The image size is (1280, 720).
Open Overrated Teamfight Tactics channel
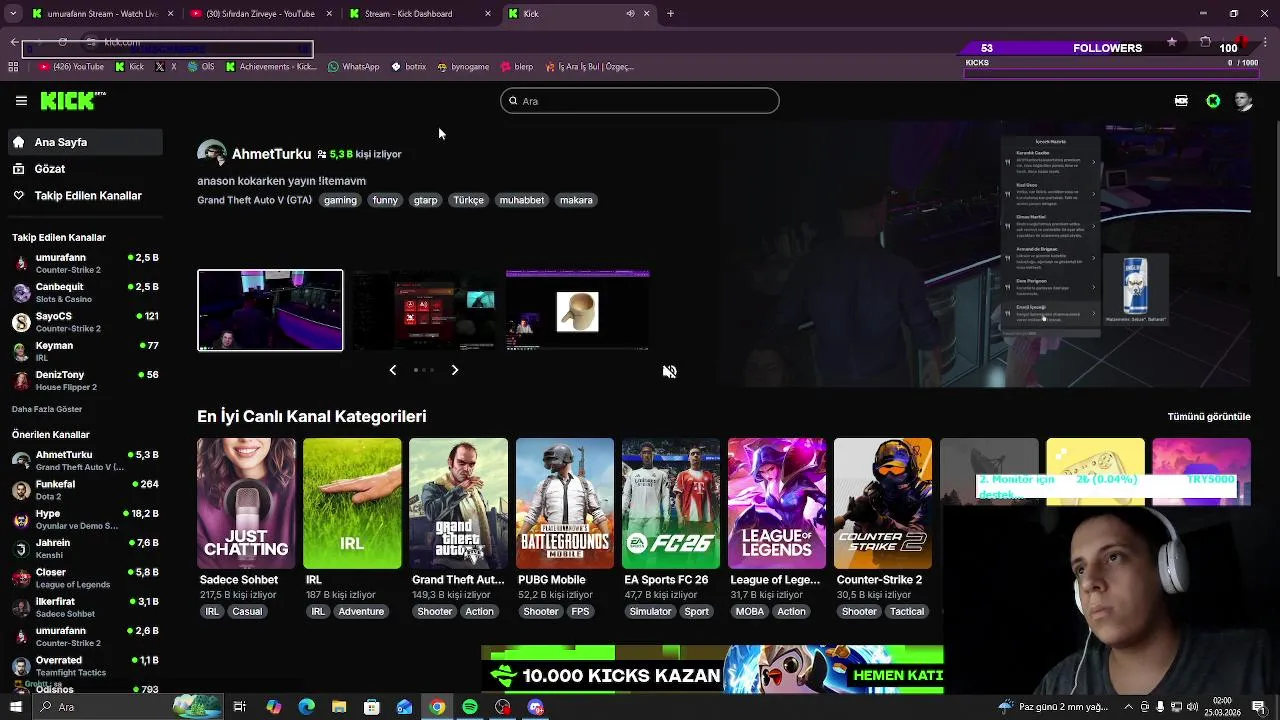point(85,666)
